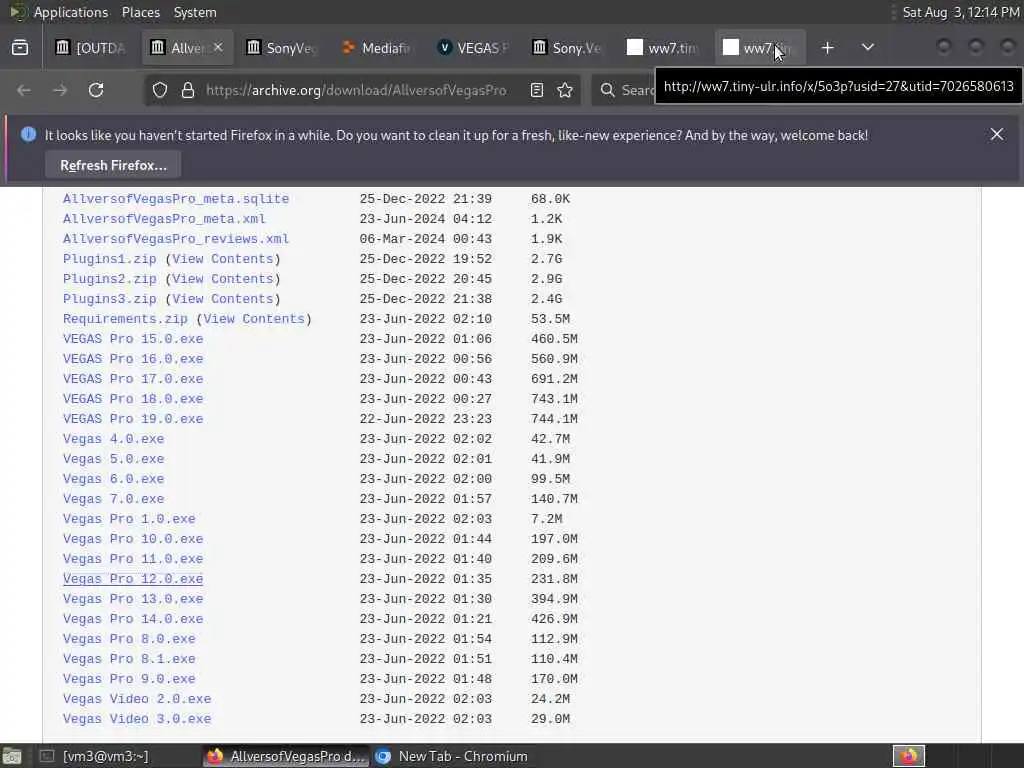
Task: Go forward using the forward arrow
Action: (x=60, y=90)
